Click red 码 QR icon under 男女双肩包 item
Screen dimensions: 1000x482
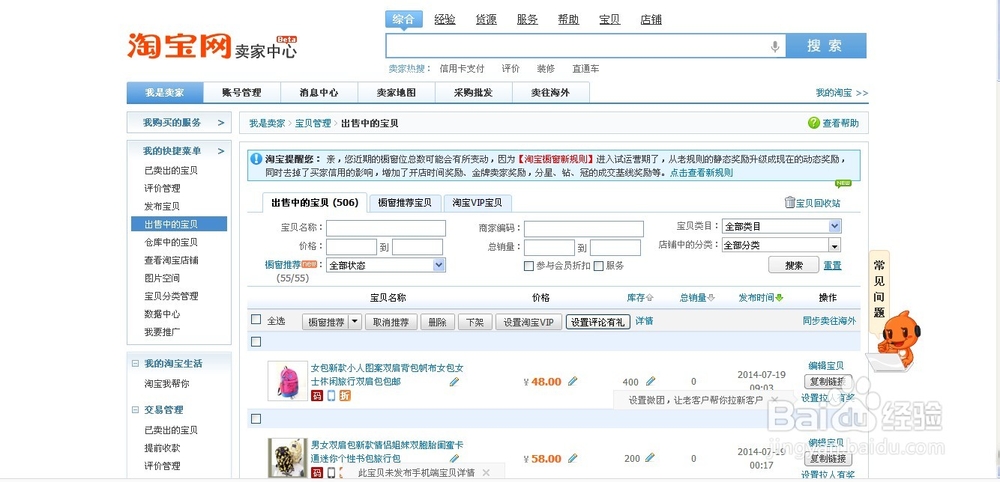(317, 472)
